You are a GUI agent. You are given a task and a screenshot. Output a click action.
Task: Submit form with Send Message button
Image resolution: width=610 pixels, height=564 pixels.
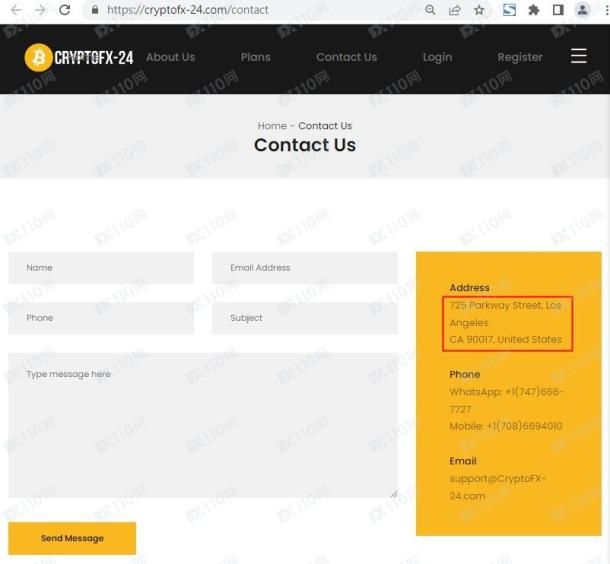pos(72,538)
